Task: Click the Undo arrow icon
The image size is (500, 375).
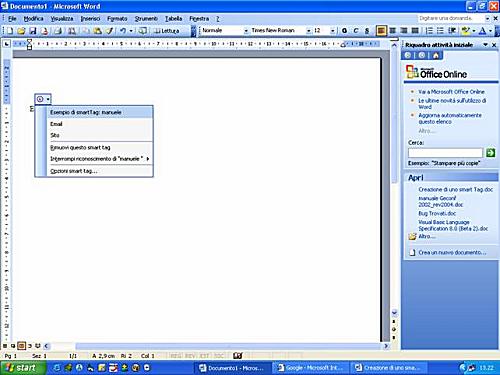Action: [x=123, y=31]
